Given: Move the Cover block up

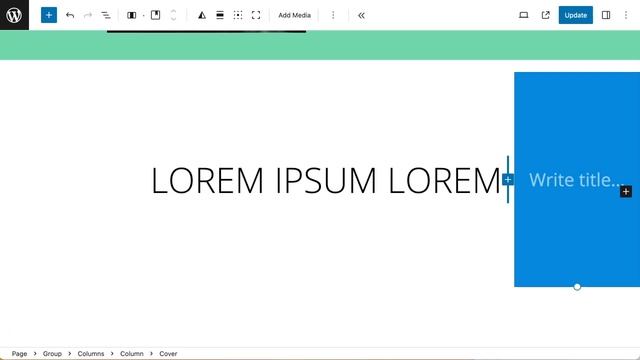Looking at the screenshot, I should coord(173,11).
